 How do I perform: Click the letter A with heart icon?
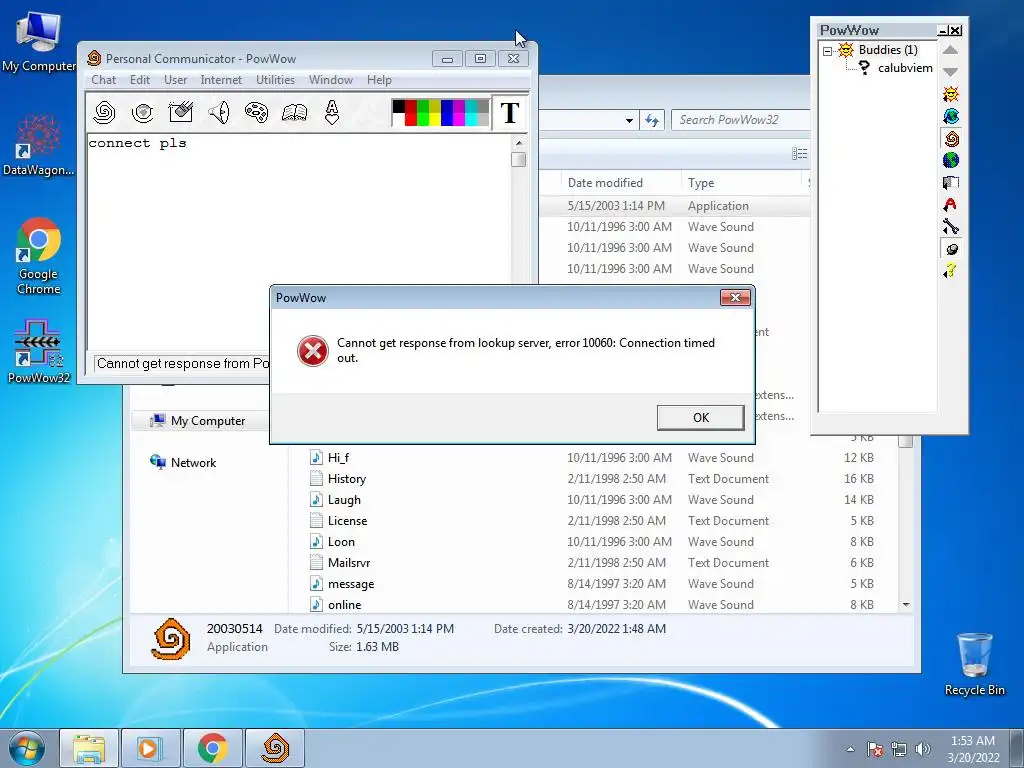332,112
